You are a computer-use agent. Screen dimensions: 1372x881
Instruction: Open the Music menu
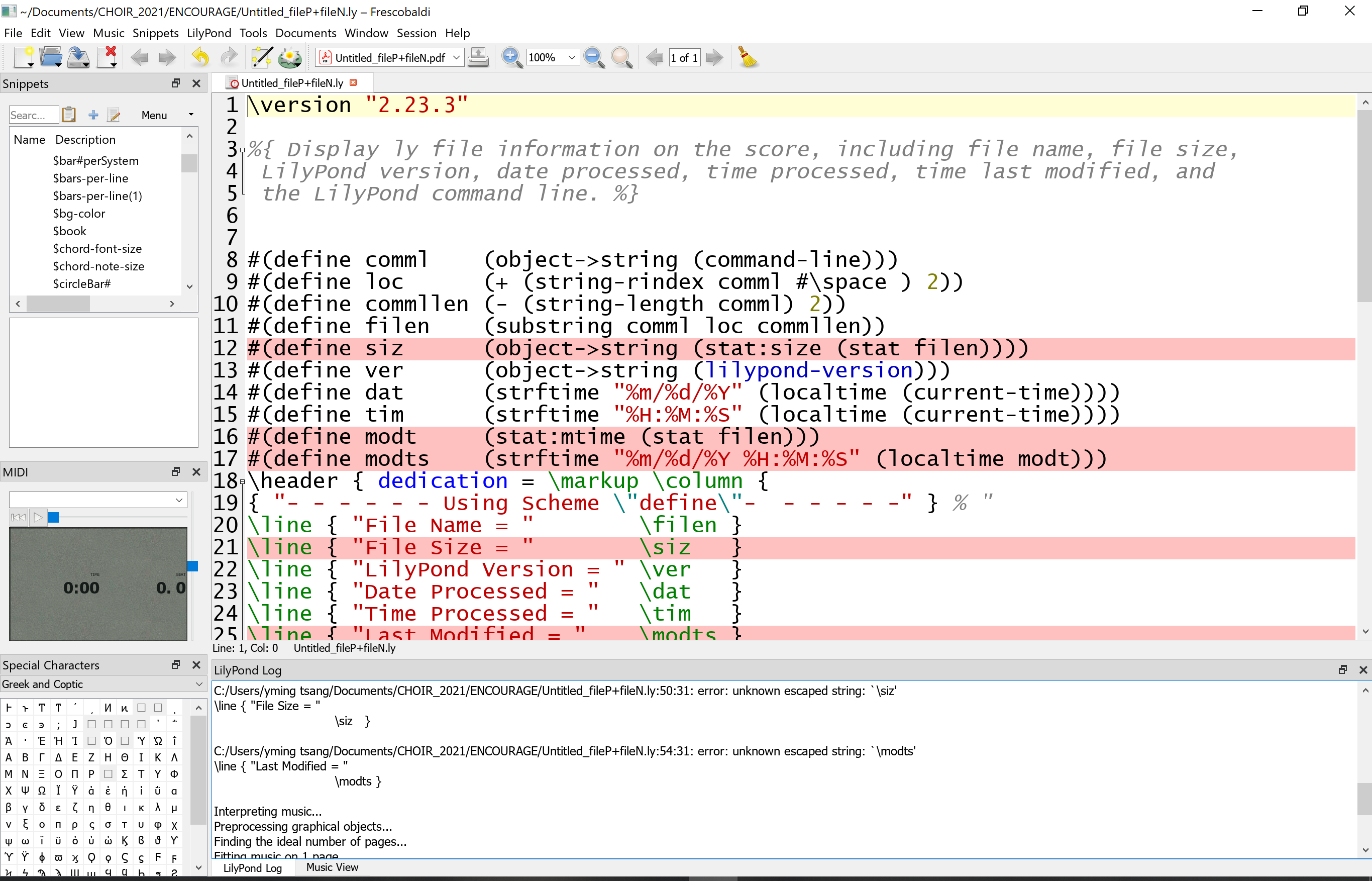109,33
